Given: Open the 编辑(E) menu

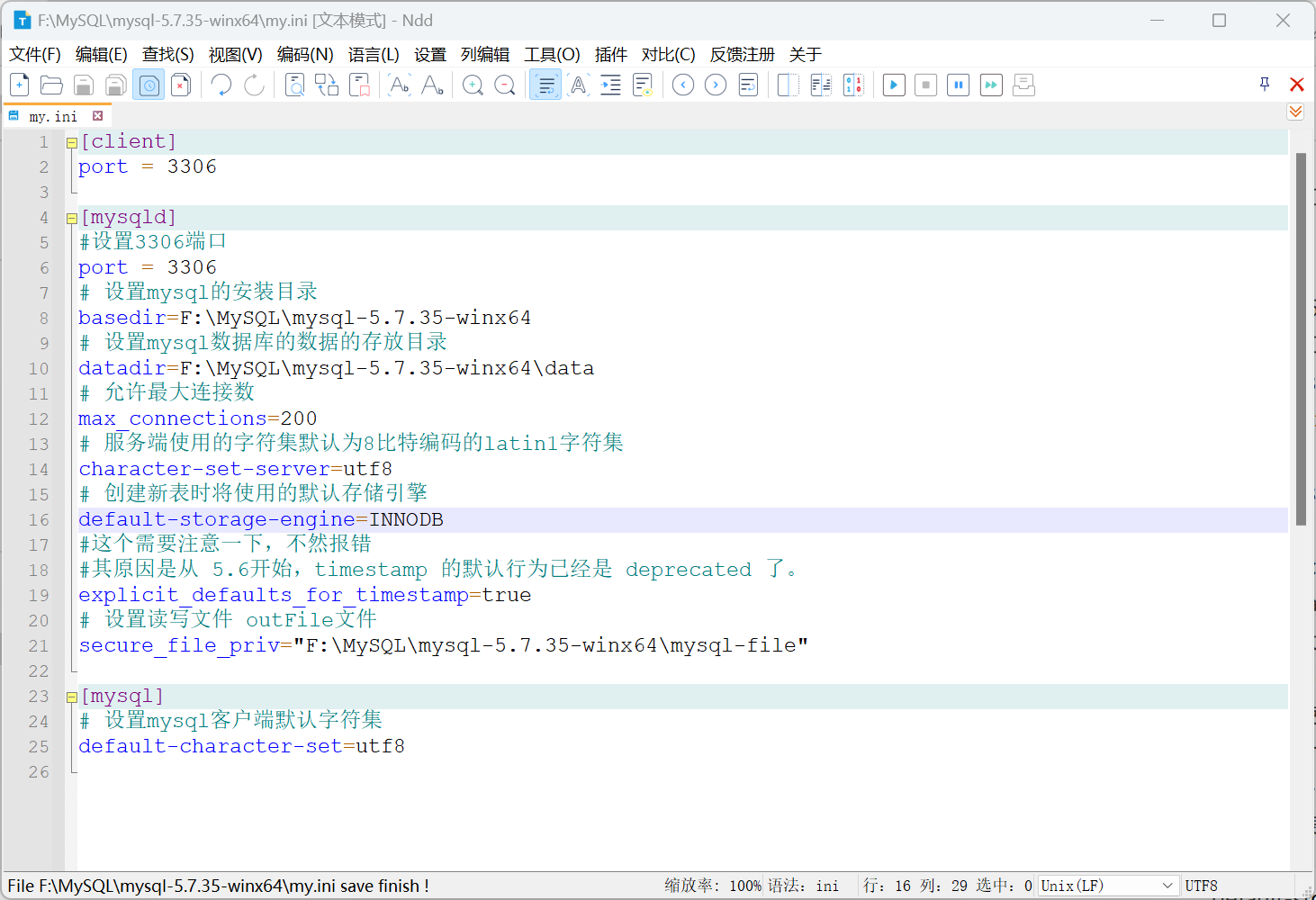Looking at the screenshot, I should click(102, 55).
